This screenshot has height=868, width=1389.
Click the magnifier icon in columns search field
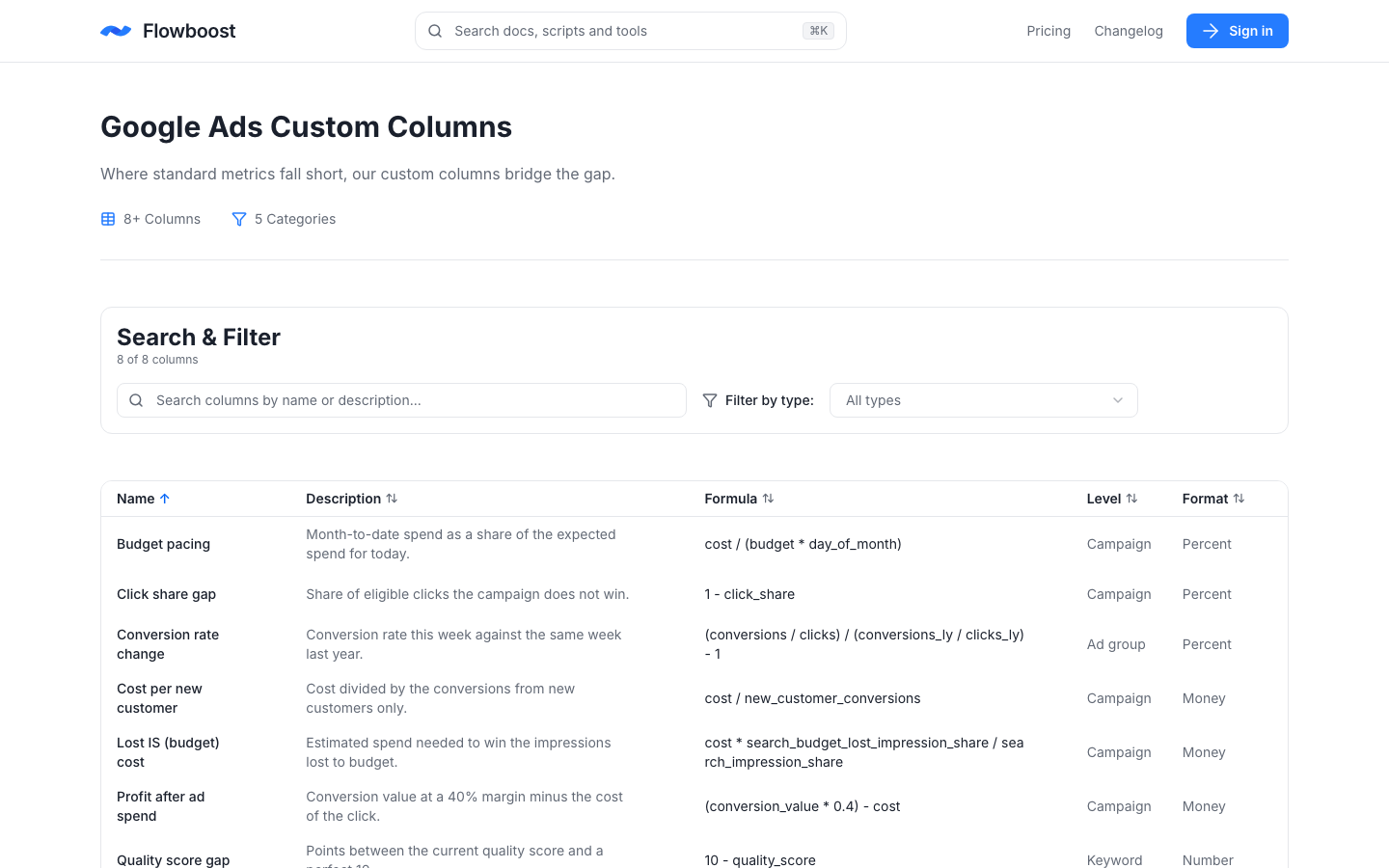(x=136, y=400)
